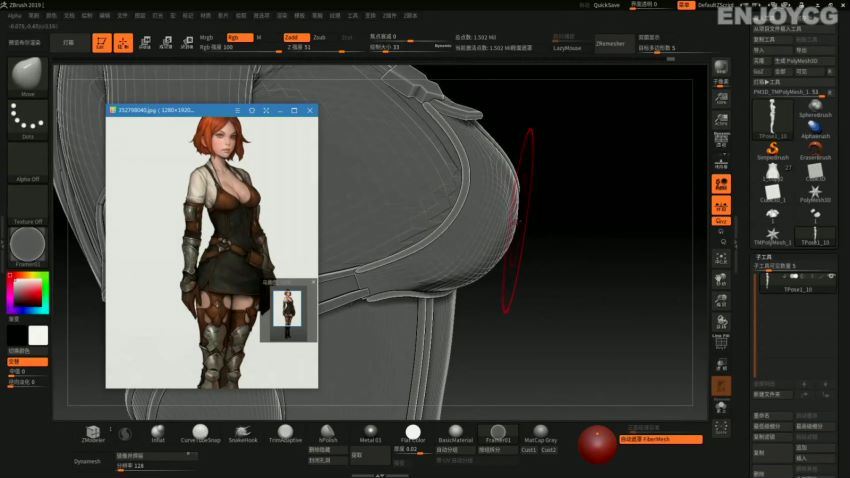
Task: Select the Move brush thumbnail
Action: (27, 74)
